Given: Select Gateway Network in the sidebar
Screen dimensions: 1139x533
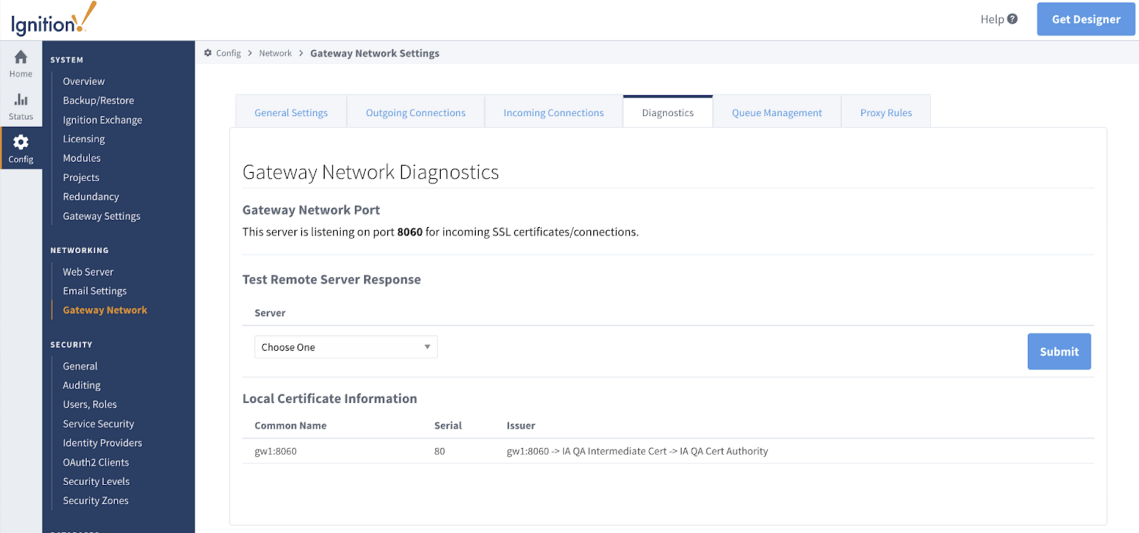Looking at the screenshot, I should [105, 310].
